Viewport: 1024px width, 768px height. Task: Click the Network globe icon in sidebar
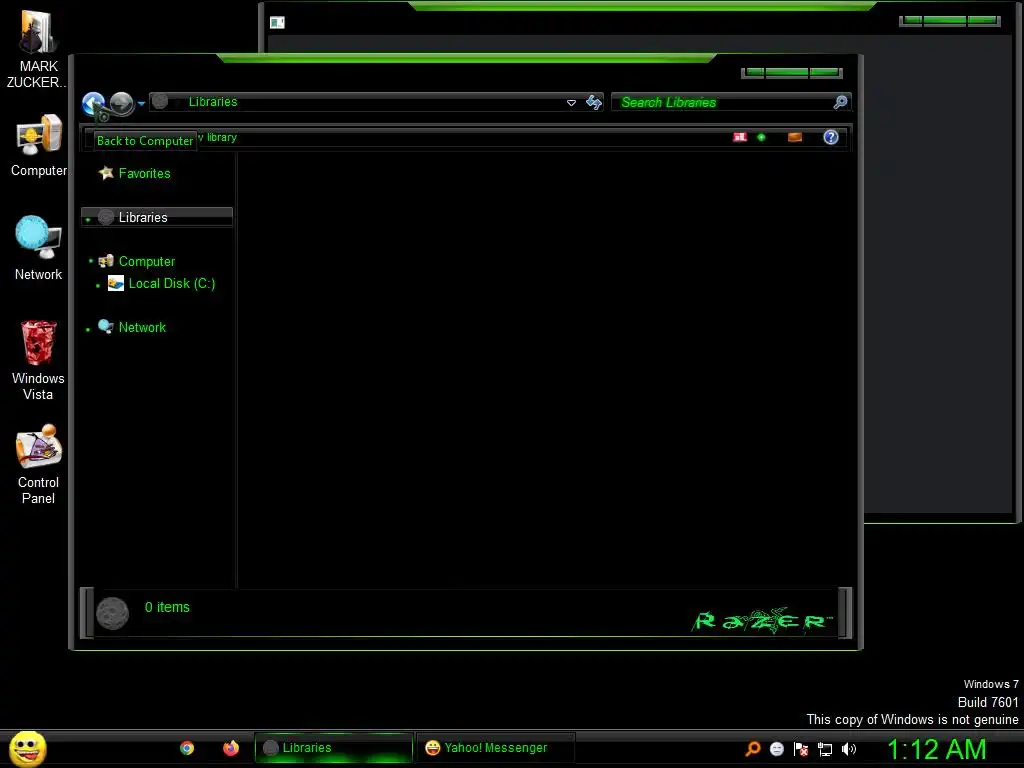[x=106, y=327]
